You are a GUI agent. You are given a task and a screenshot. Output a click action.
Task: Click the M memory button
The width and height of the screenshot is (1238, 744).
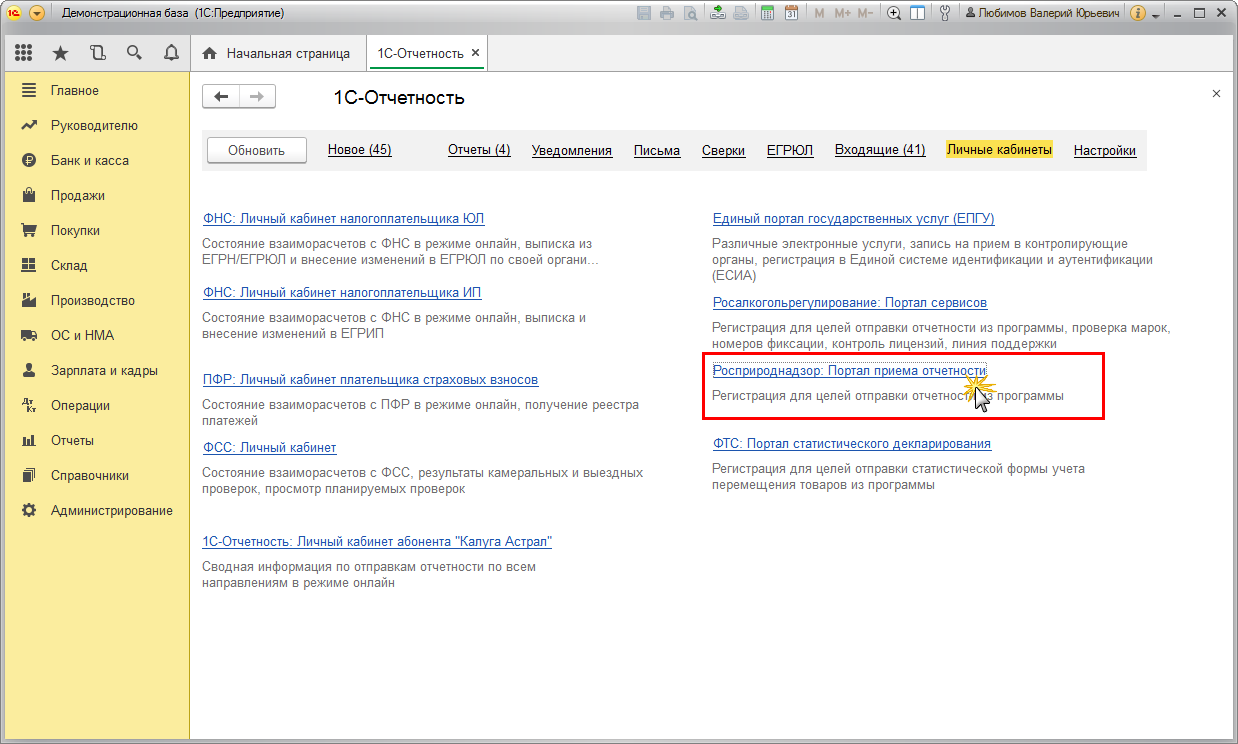(x=819, y=13)
